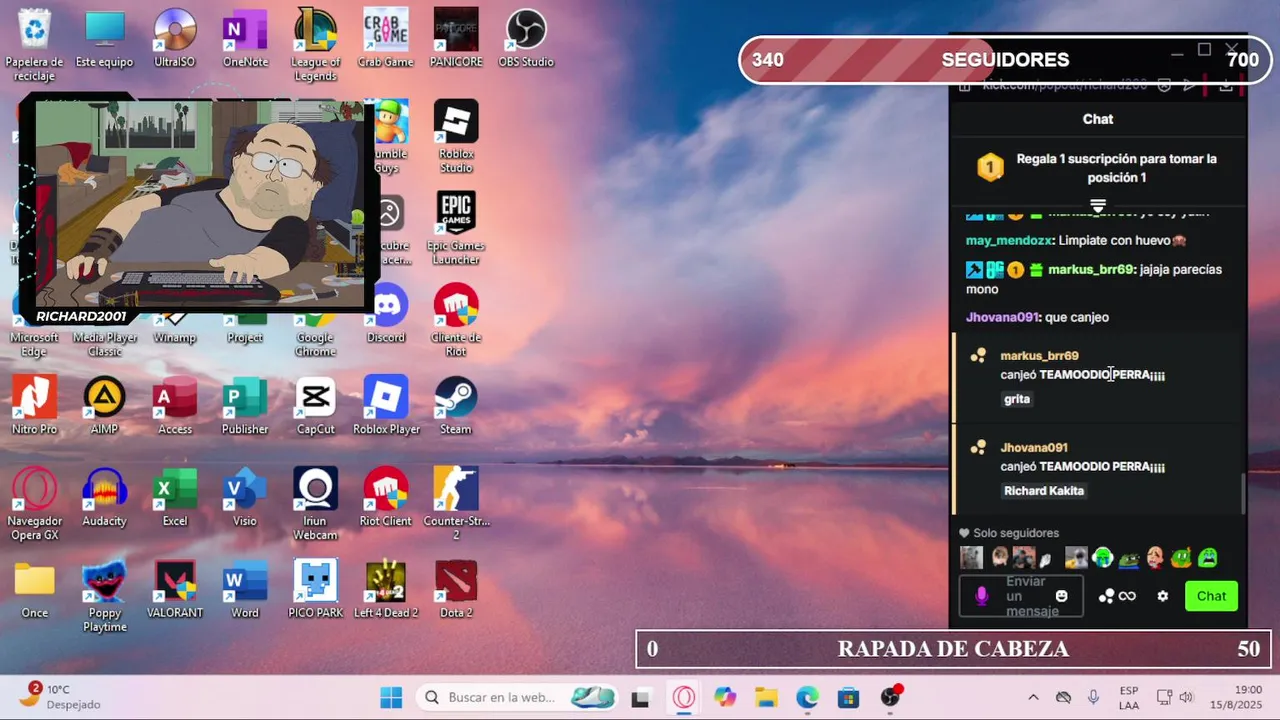1280x720 pixels.
Task: Open the emoji picker smiley in the chat input
Action: [1062, 596]
